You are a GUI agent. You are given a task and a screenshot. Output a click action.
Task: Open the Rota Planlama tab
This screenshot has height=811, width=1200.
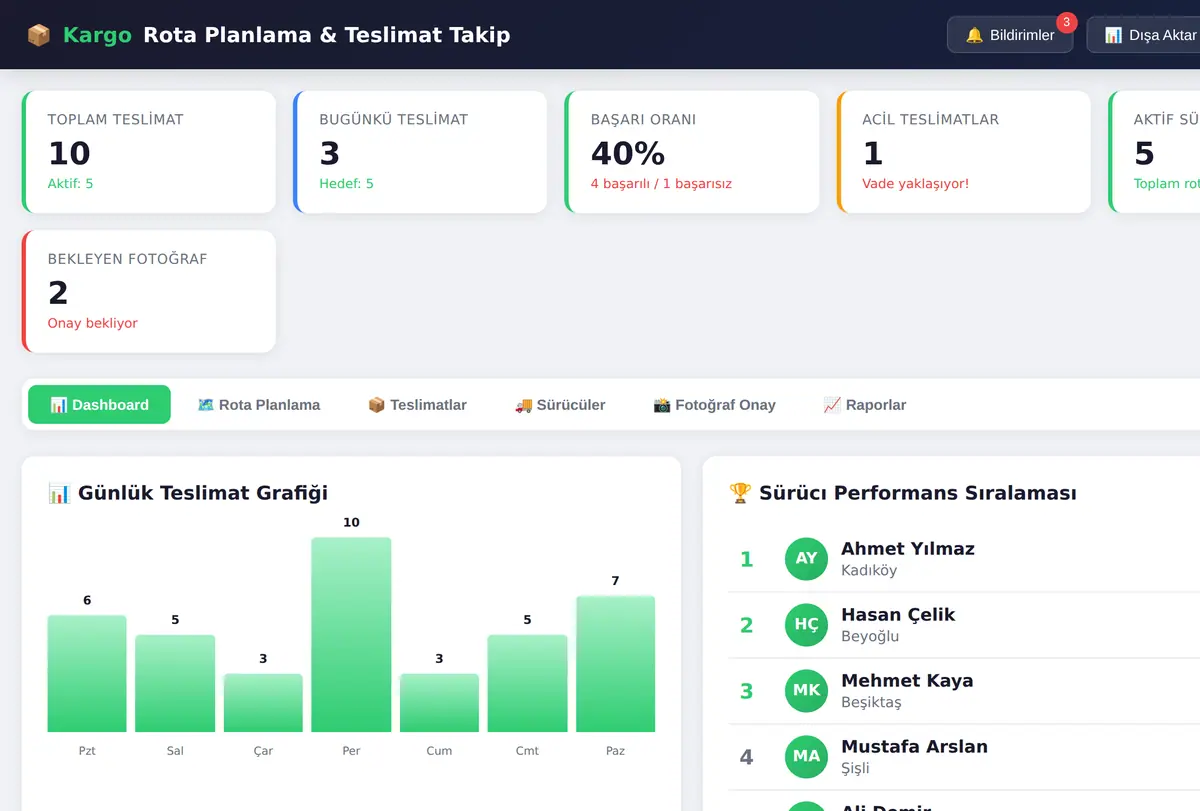(259, 405)
